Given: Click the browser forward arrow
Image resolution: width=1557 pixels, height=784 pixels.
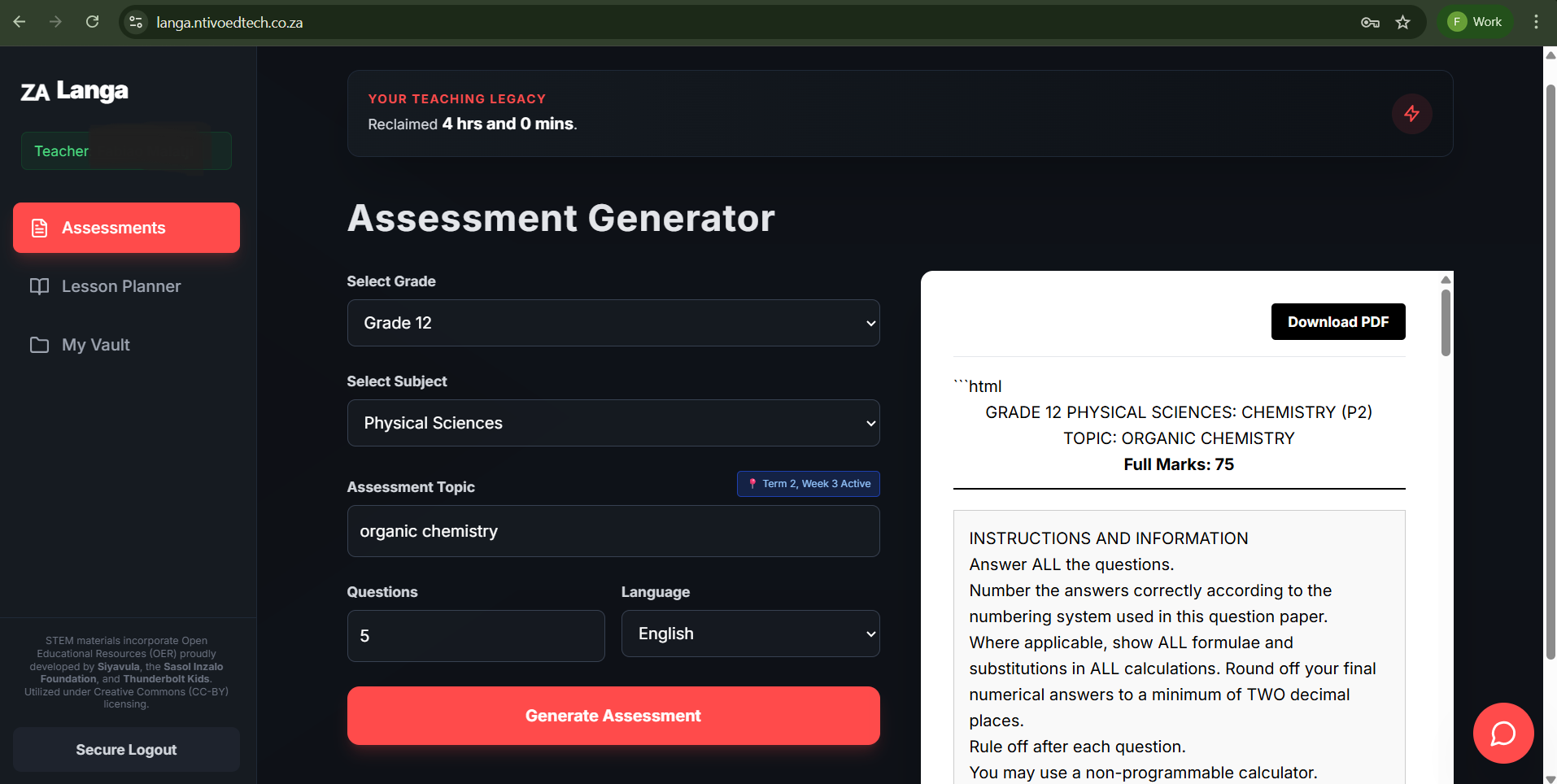Looking at the screenshot, I should pos(55,22).
